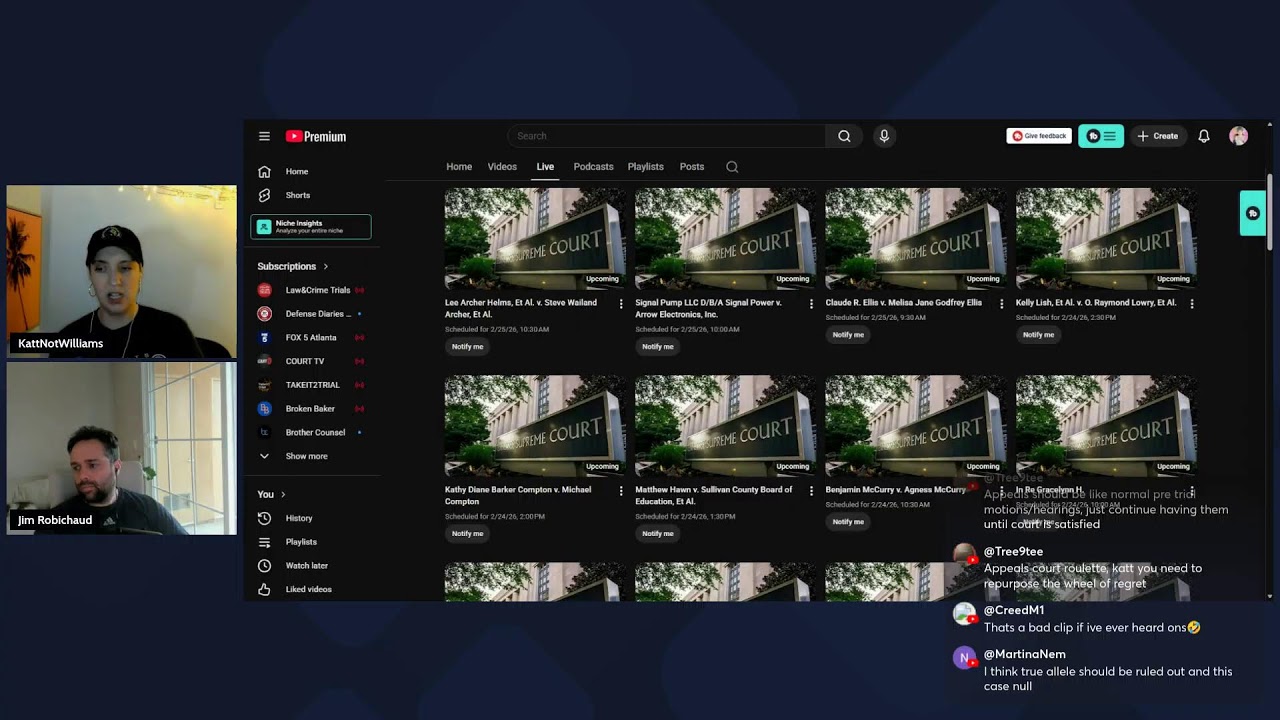The width and height of the screenshot is (1280, 720).
Task: Notify me for Claude R. Ellis case
Action: coord(848,335)
